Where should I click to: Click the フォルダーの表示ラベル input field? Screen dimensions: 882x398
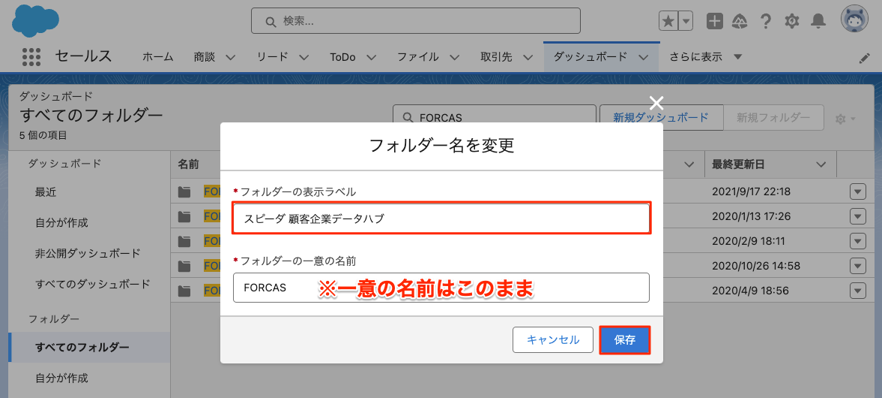442,218
